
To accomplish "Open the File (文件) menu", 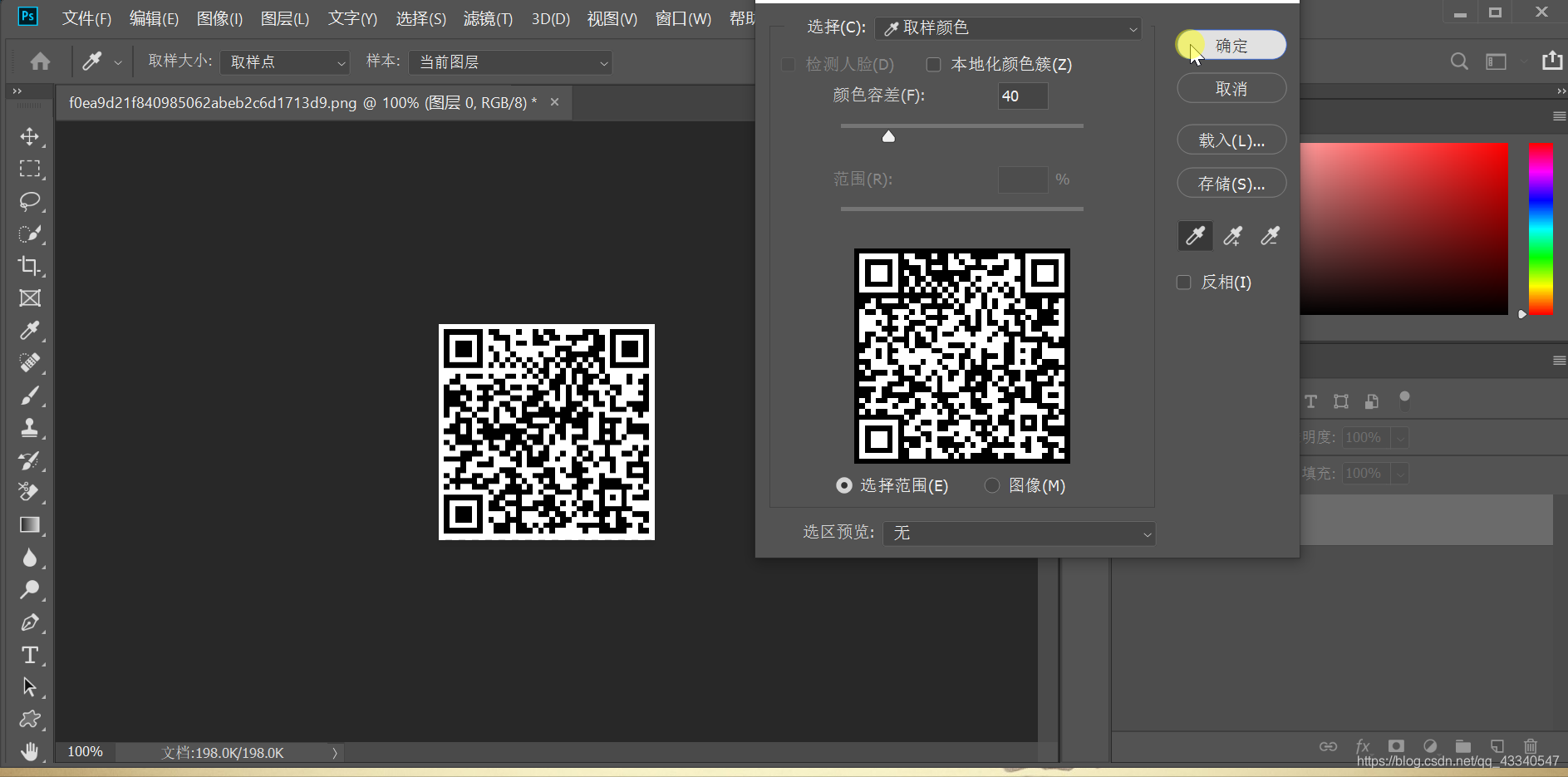I will [86, 18].
